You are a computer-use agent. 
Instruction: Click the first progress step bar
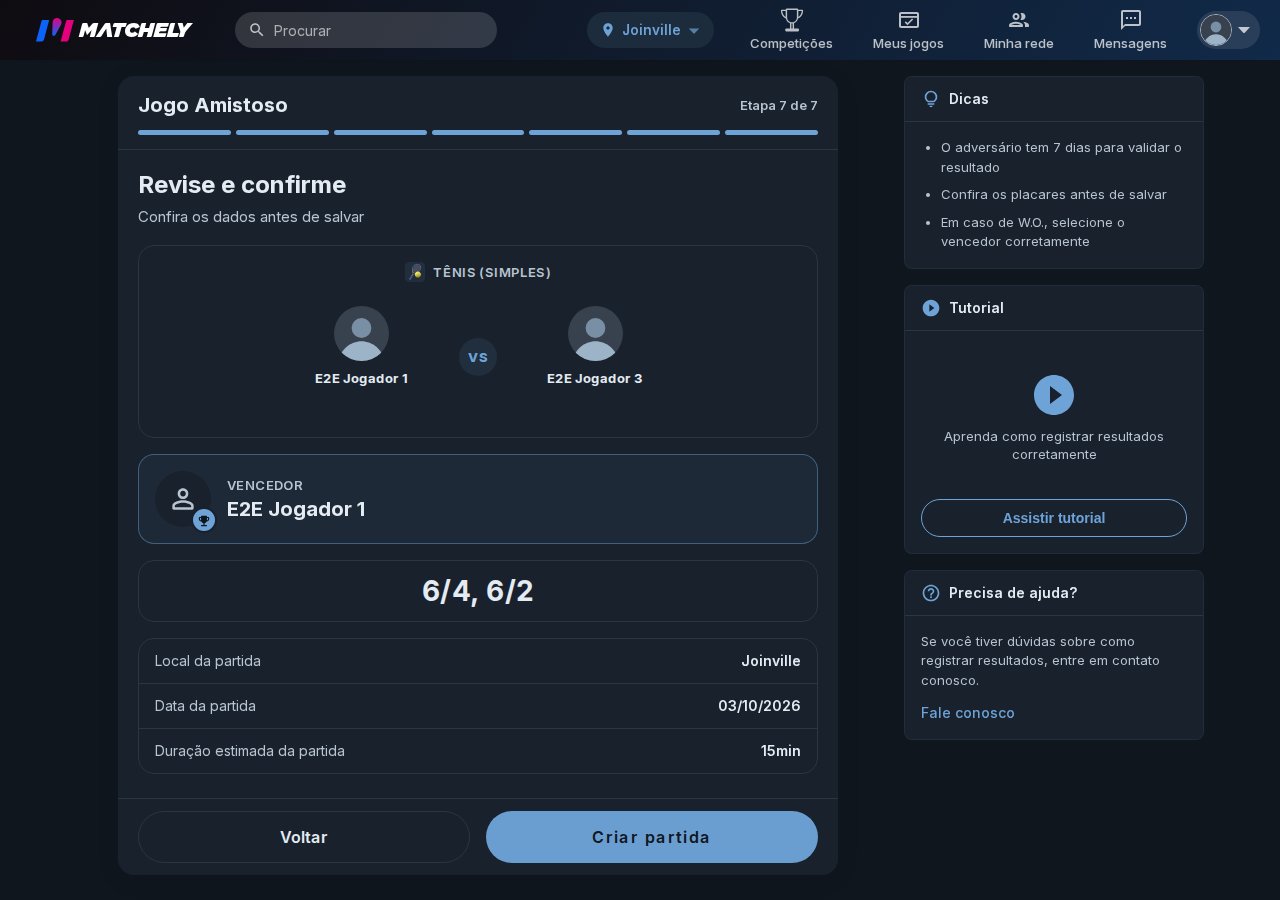184,132
